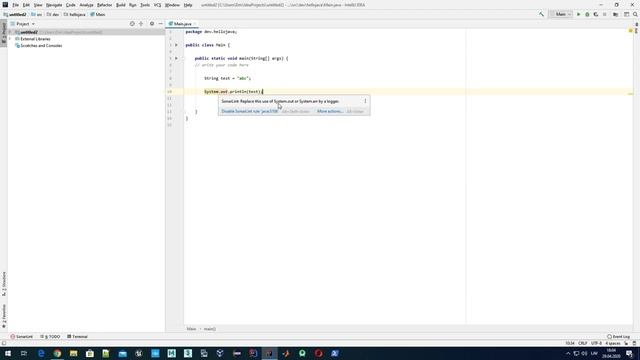The height and width of the screenshot is (360, 640).
Task: Click the Stop icon in toolbar
Action: [x=604, y=14]
